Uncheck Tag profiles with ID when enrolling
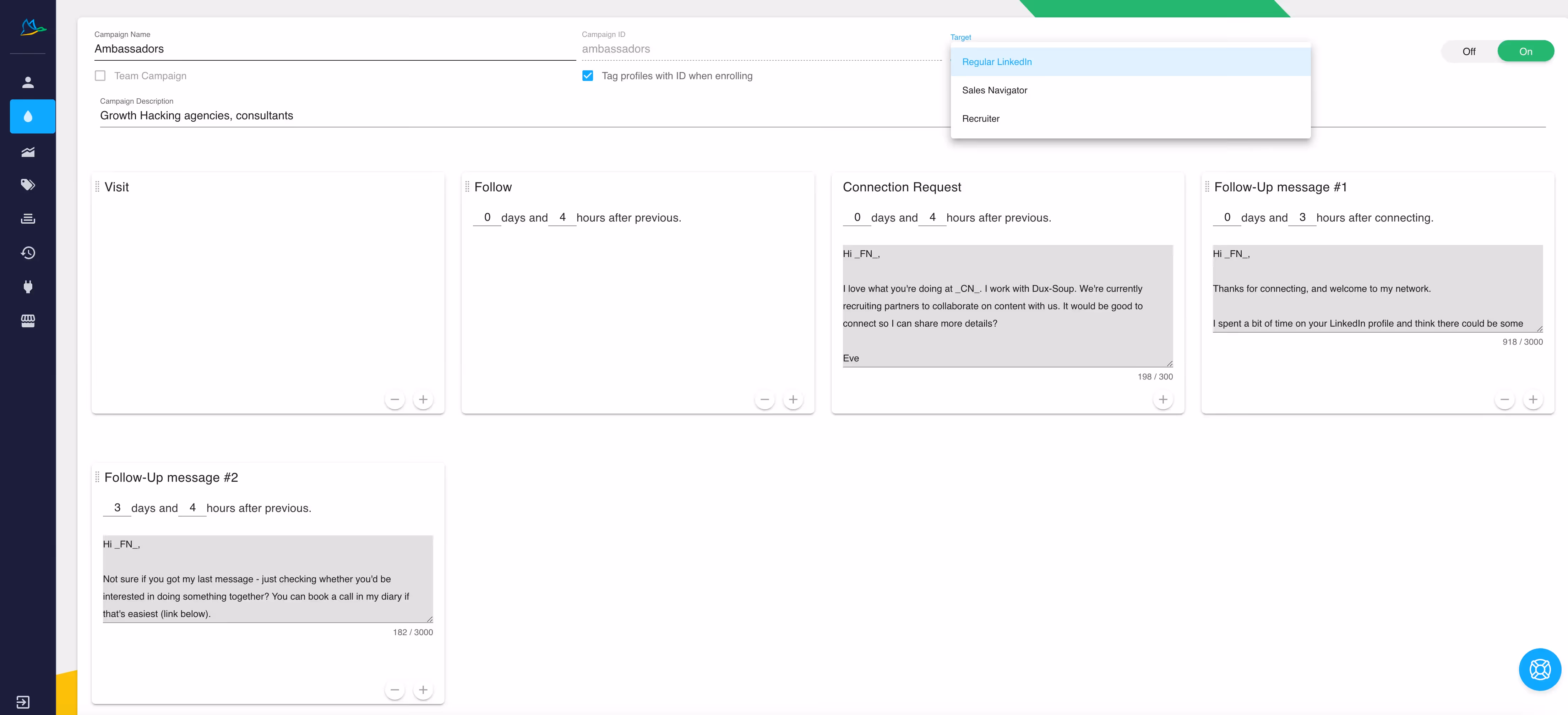This screenshot has width=1568, height=715. tap(587, 76)
